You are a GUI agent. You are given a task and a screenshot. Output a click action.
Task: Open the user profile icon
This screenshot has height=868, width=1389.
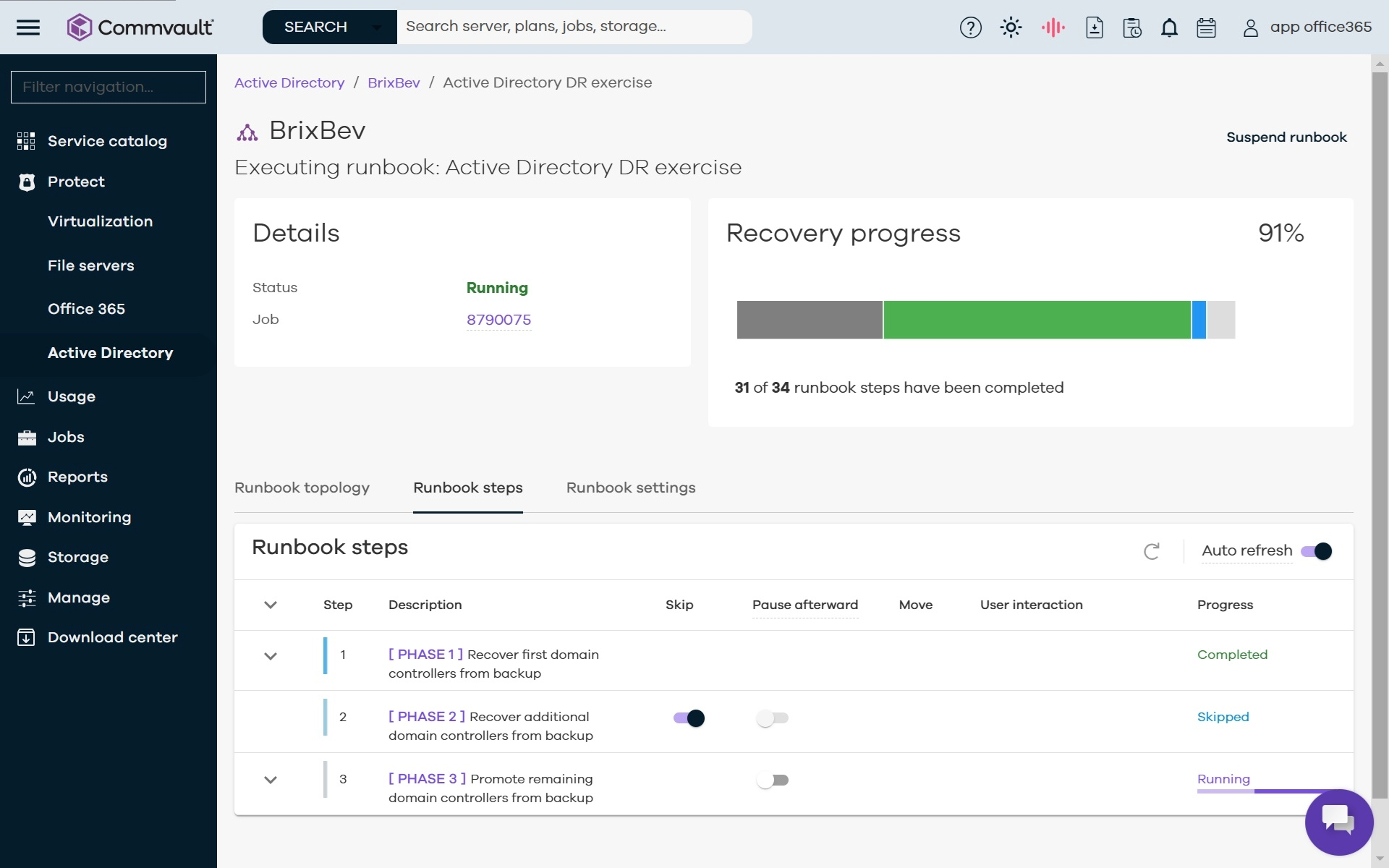pyautogui.click(x=1250, y=27)
